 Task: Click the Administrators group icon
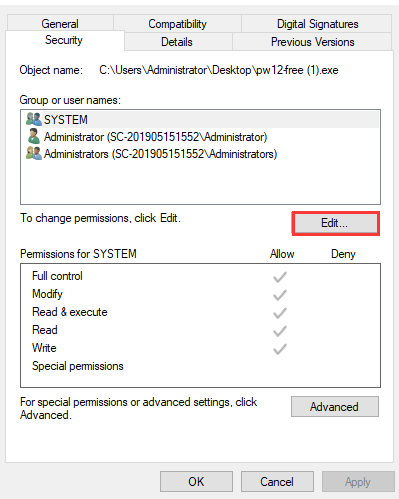coord(34,154)
